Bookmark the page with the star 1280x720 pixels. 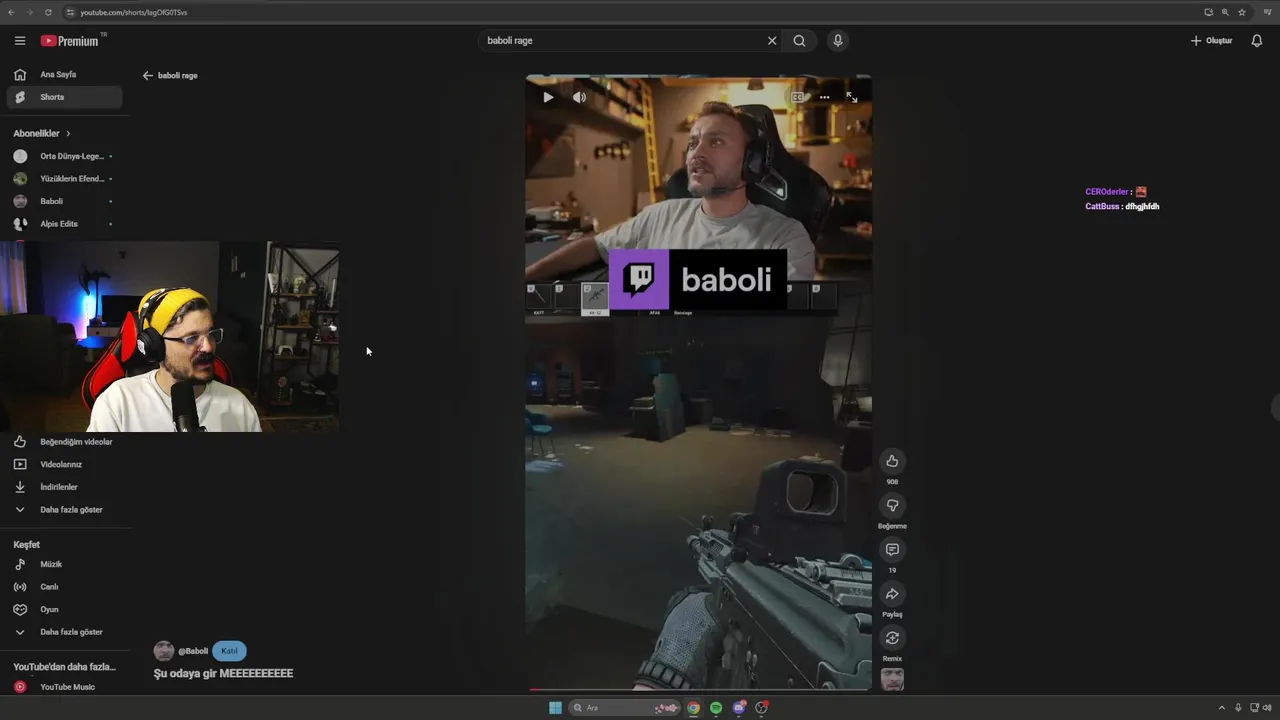(1242, 12)
